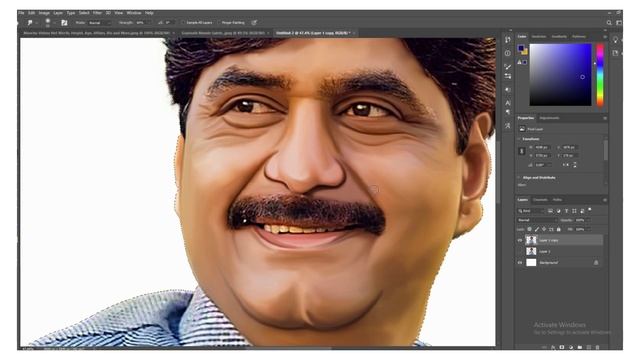This screenshot has width=640, height=360.
Task: Open the Libraries panel icon
Action: point(616,53)
